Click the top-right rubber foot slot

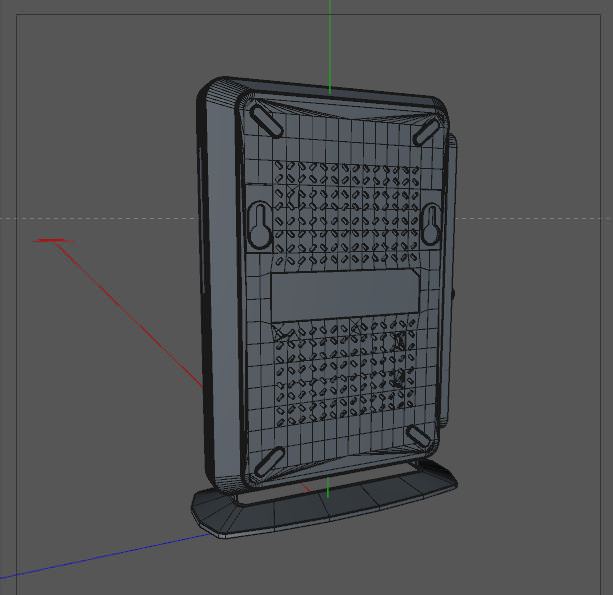pyautogui.click(x=426, y=132)
